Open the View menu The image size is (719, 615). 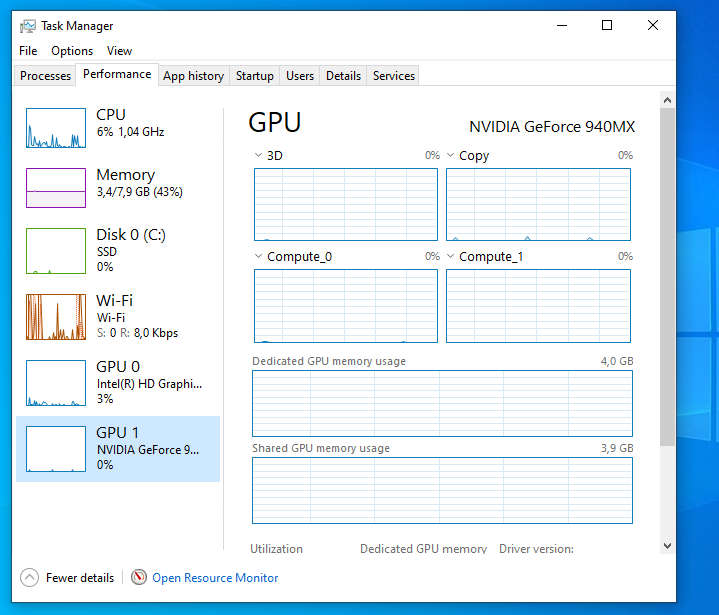(x=119, y=51)
